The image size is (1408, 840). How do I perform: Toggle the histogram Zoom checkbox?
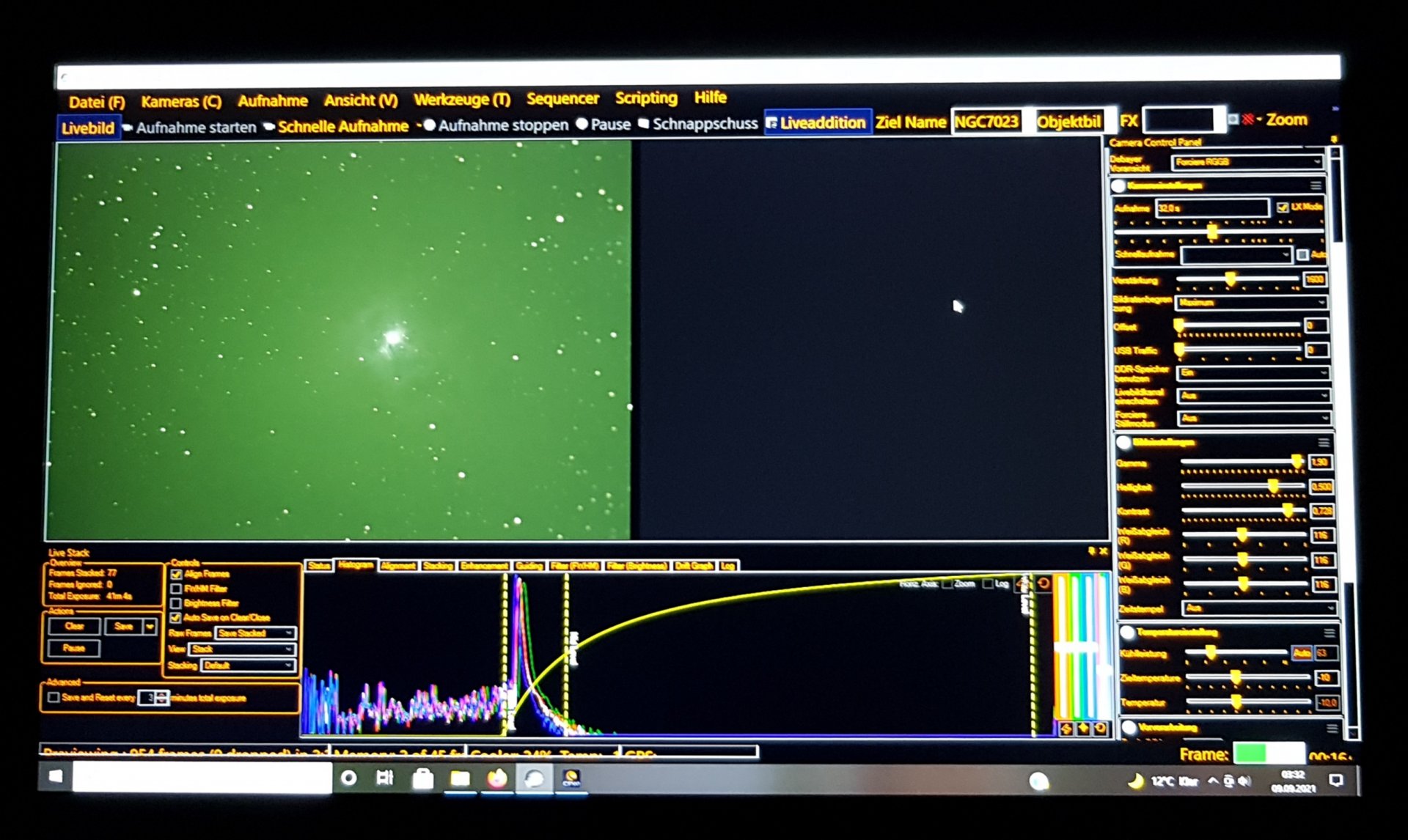click(947, 583)
